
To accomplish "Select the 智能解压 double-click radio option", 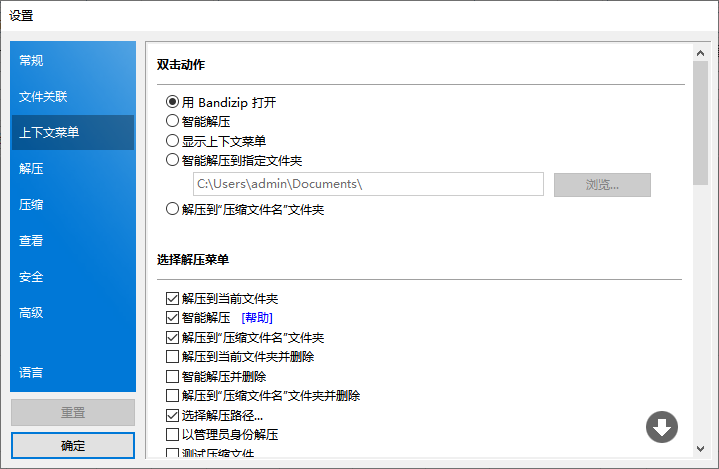I will click(x=173, y=121).
